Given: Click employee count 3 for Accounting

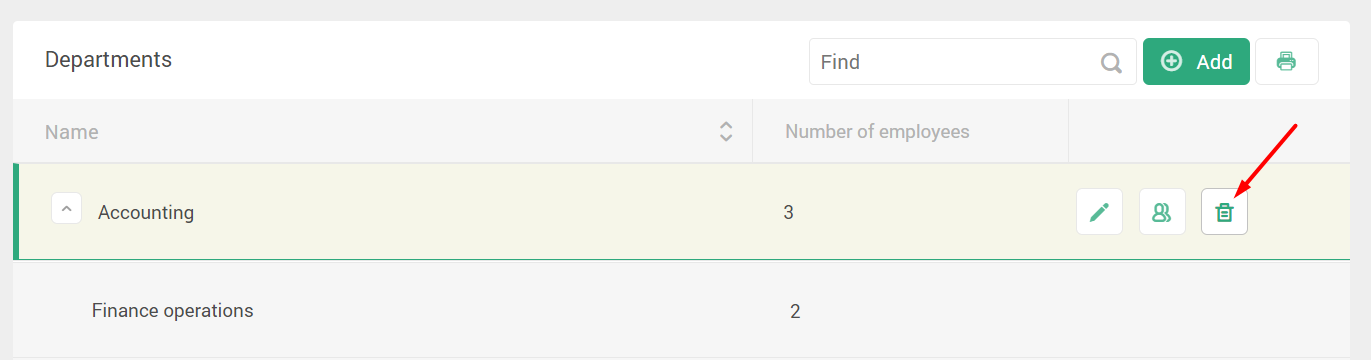Looking at the screenshot, I should click(x=789, y=212).
